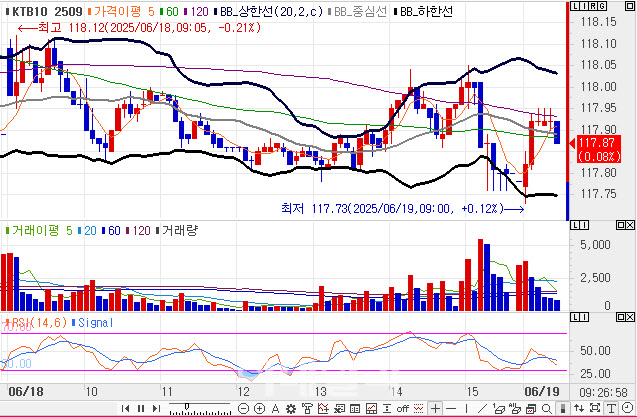Pause the chart replay

(140, 408)
